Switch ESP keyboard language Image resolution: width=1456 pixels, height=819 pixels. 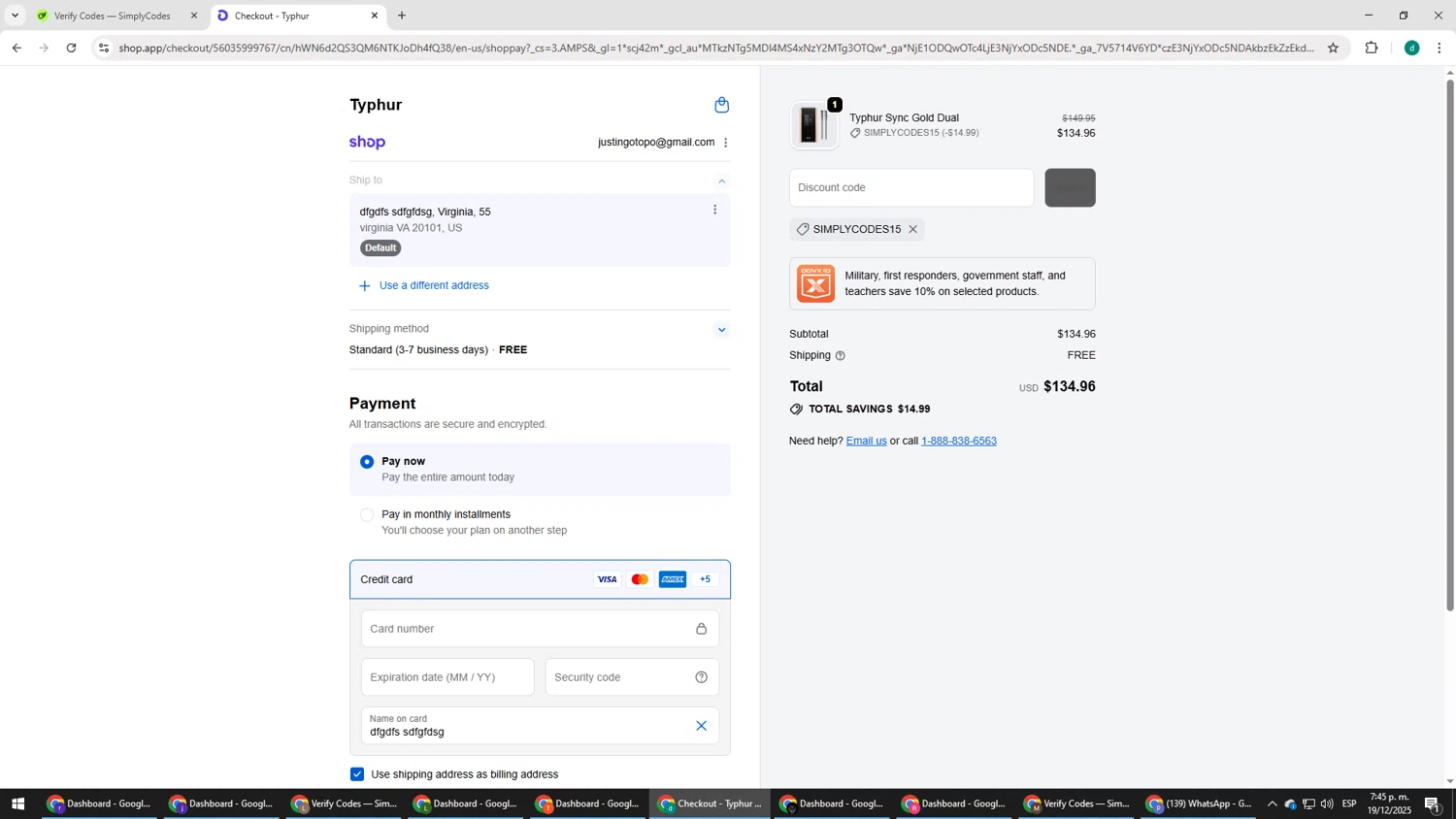1349,803
